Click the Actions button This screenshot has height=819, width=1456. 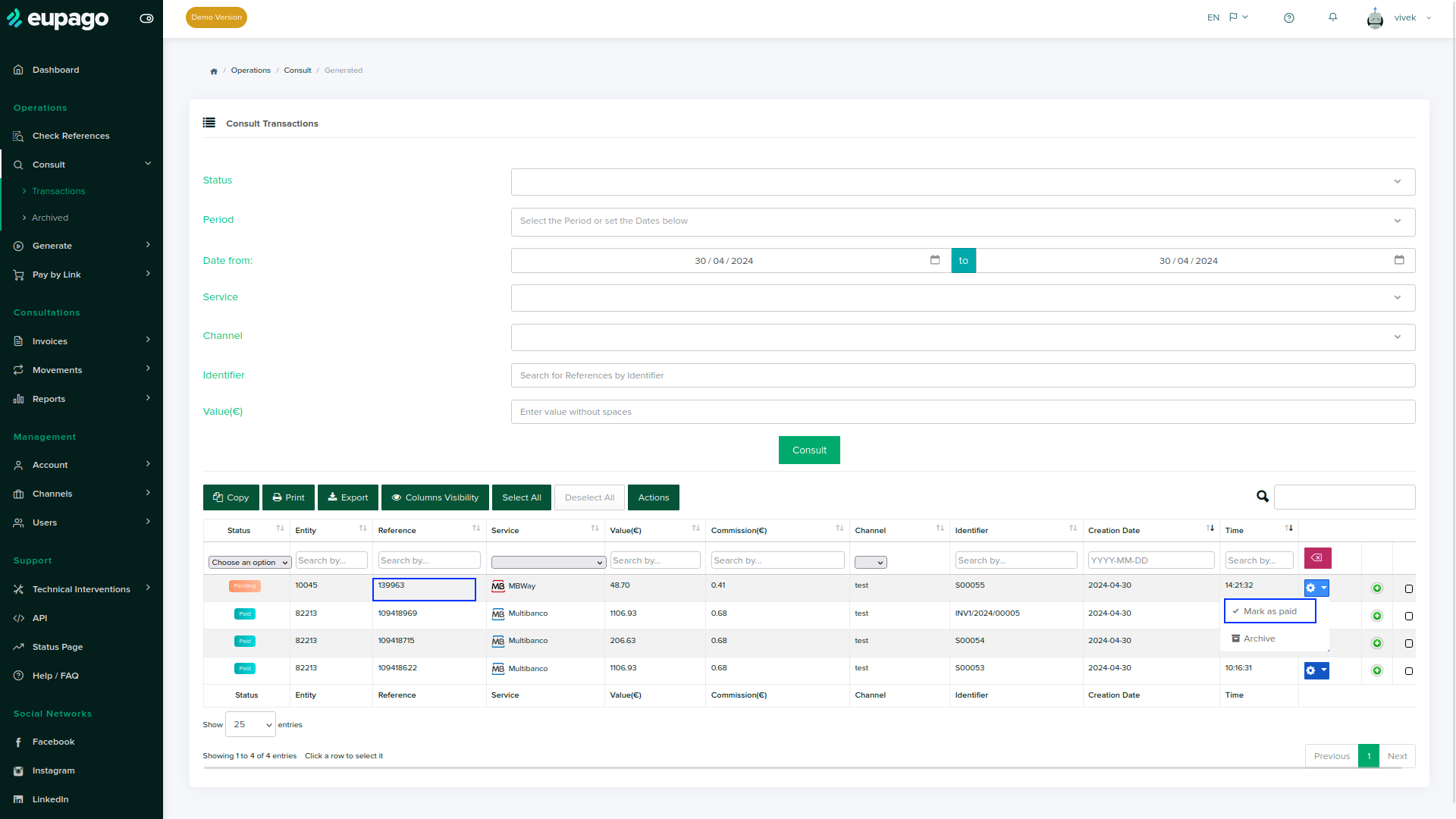coord(654,497)
